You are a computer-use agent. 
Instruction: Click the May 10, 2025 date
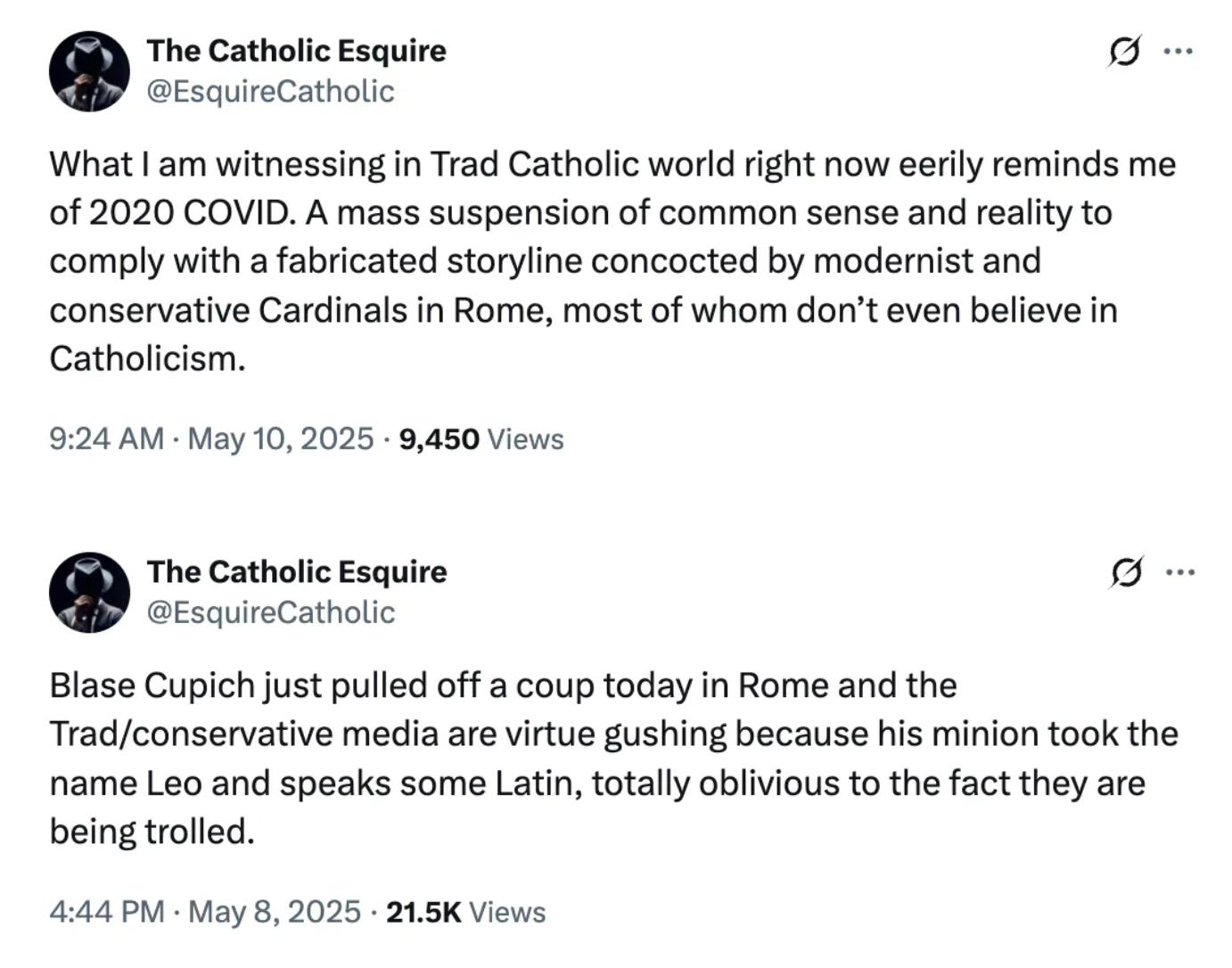[x=280, y=439]
